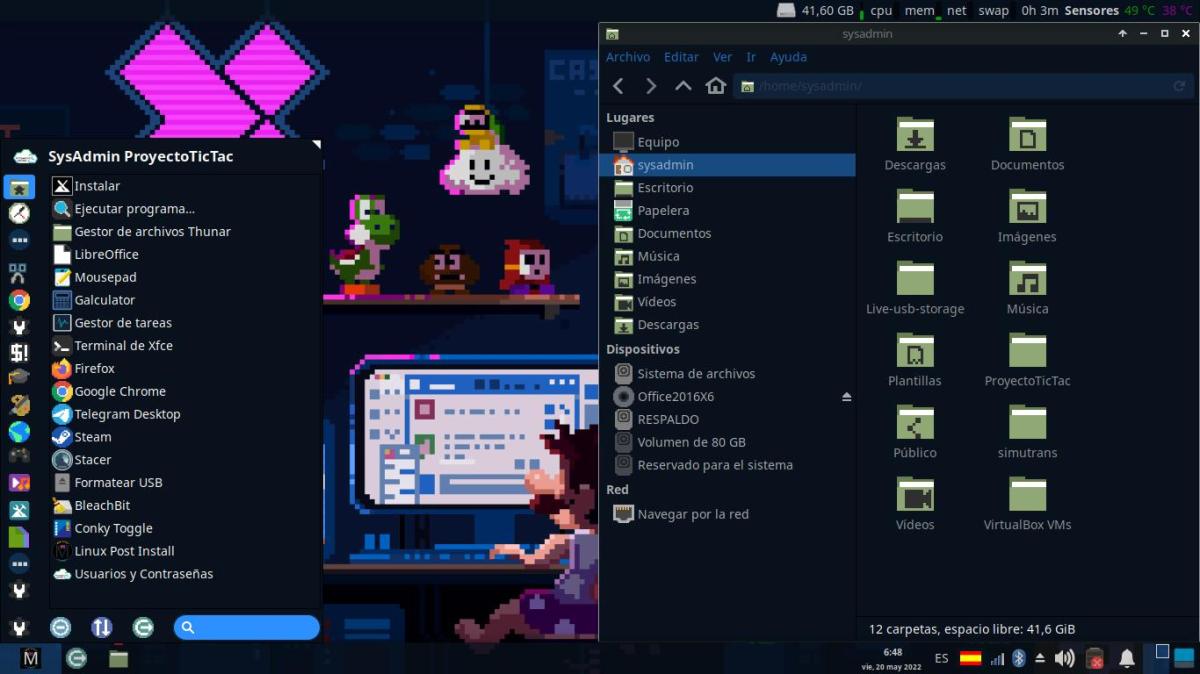Open the notifications bell icon
This screenshot has height=674, width=1200.
[1127, 658]
